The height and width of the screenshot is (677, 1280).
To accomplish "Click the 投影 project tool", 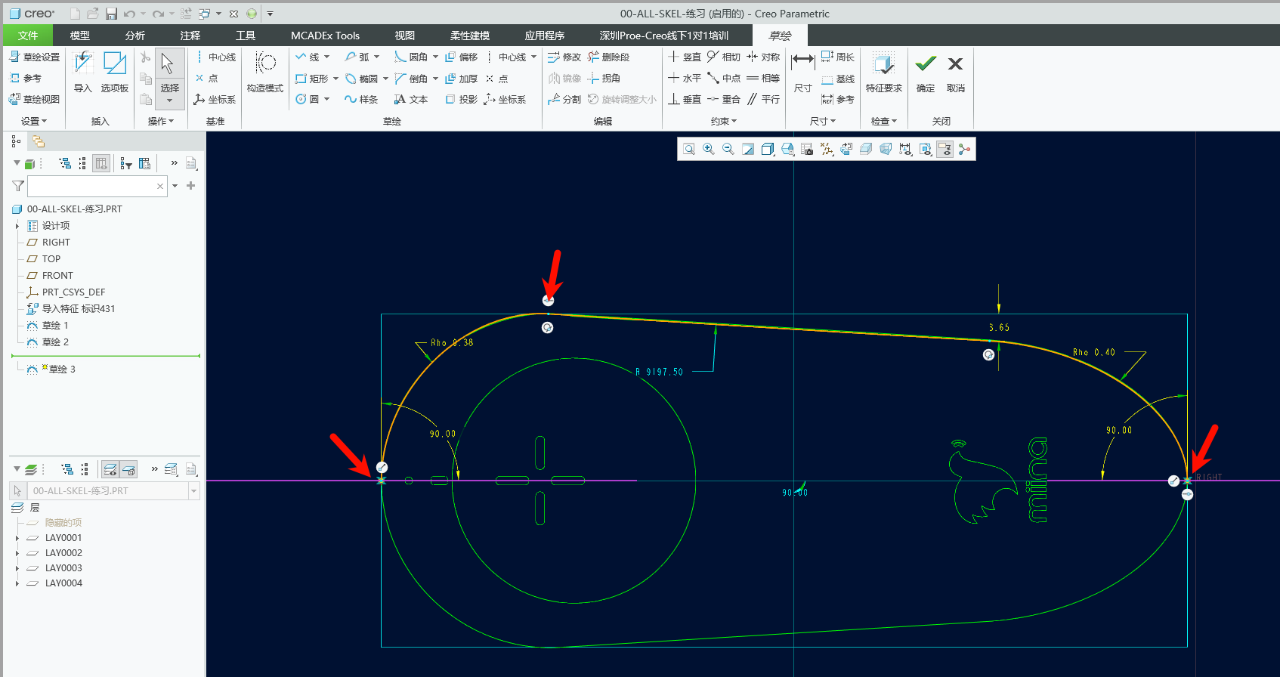I will point(461,99).
